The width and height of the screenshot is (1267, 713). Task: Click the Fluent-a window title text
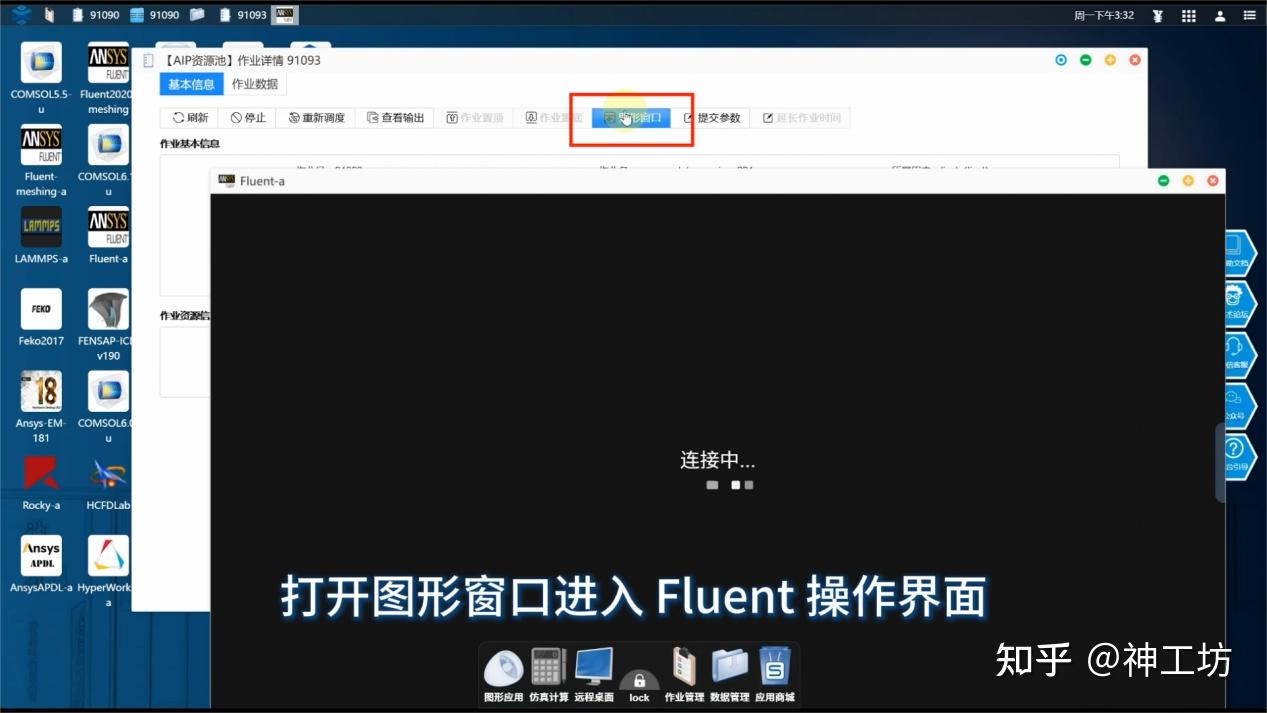262,181
